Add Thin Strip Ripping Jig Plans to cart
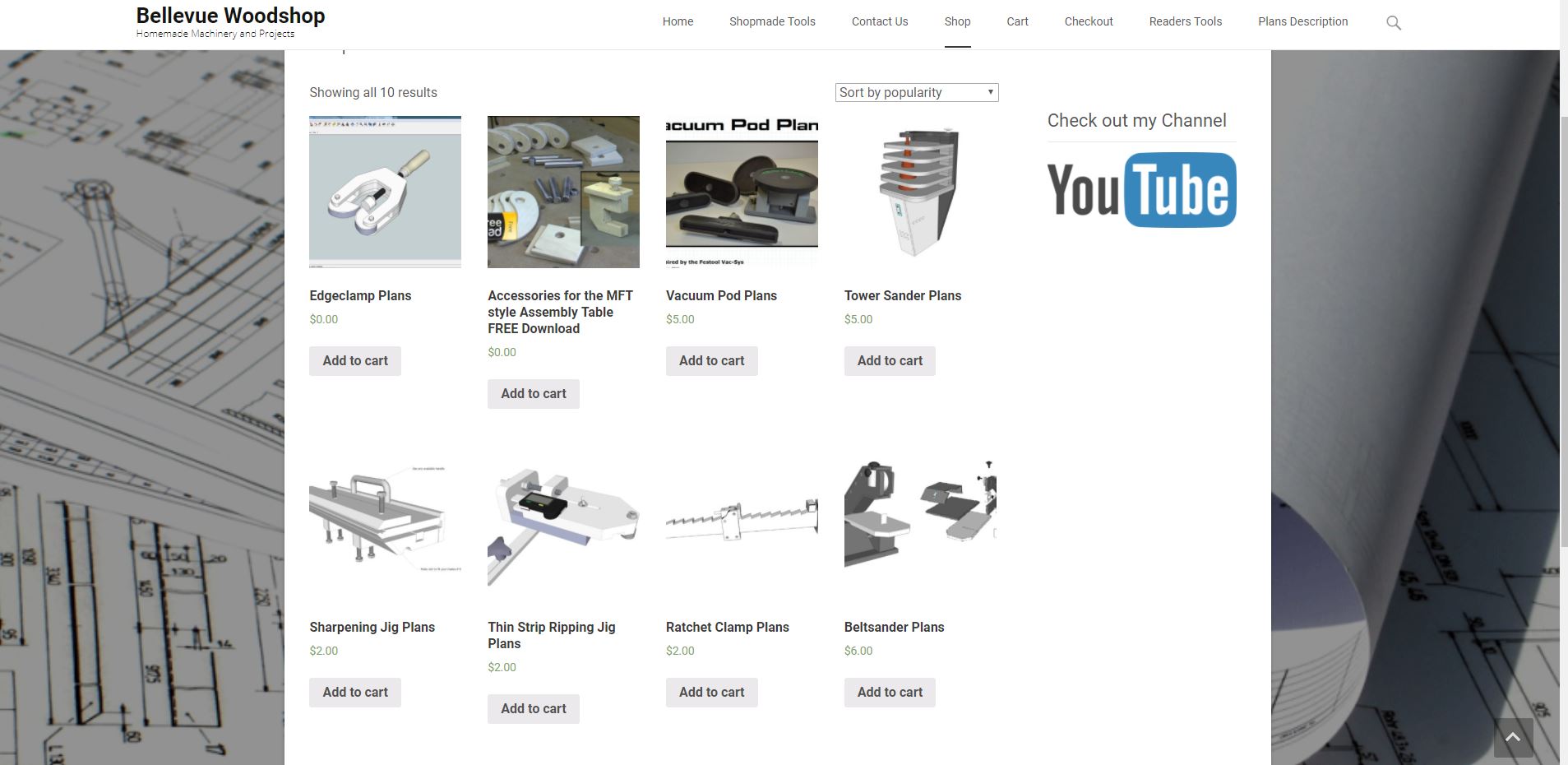The image size is (1568, 765). (534, 709)
